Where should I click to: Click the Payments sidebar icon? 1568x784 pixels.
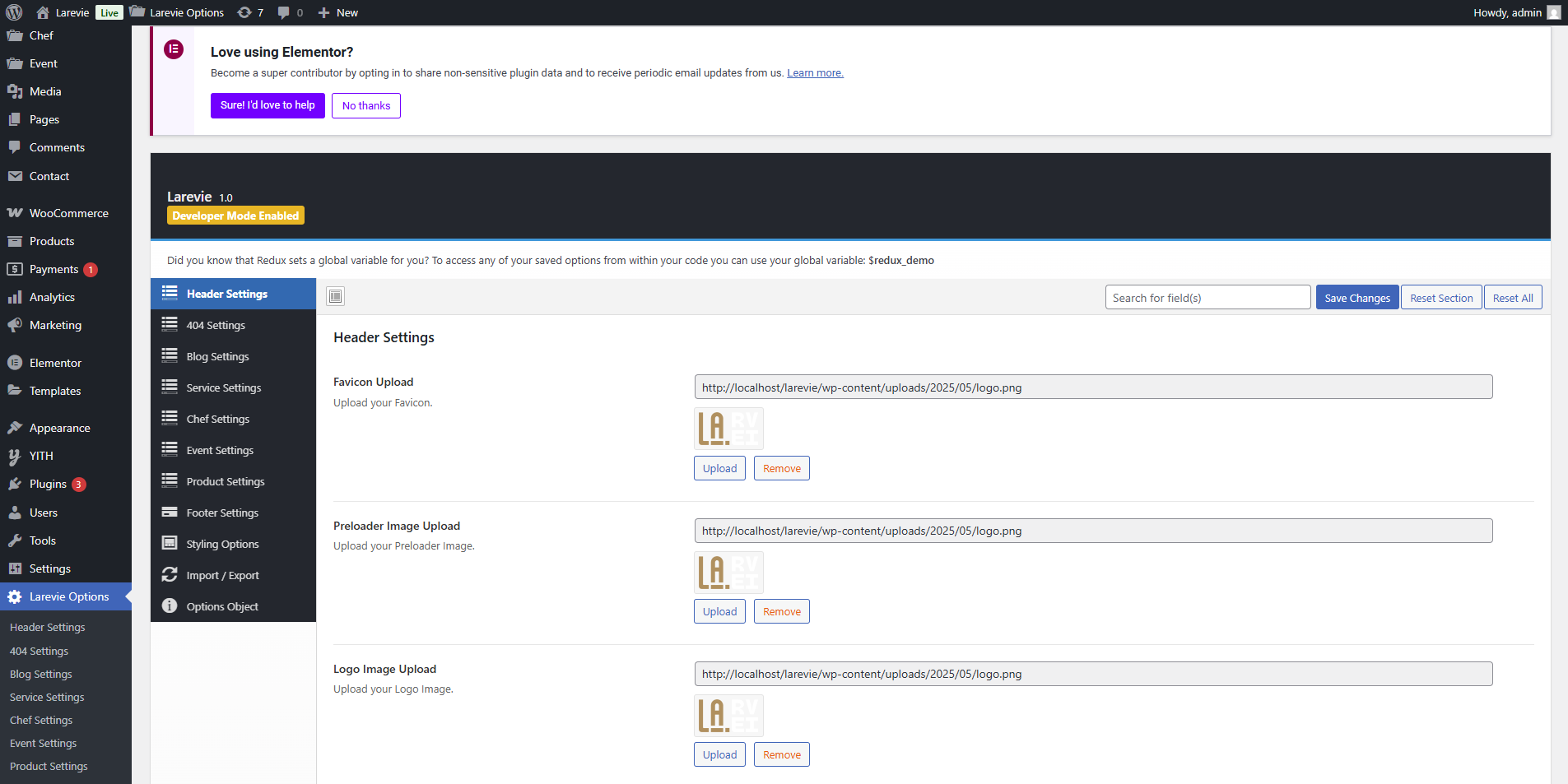(x=15, y=269)
